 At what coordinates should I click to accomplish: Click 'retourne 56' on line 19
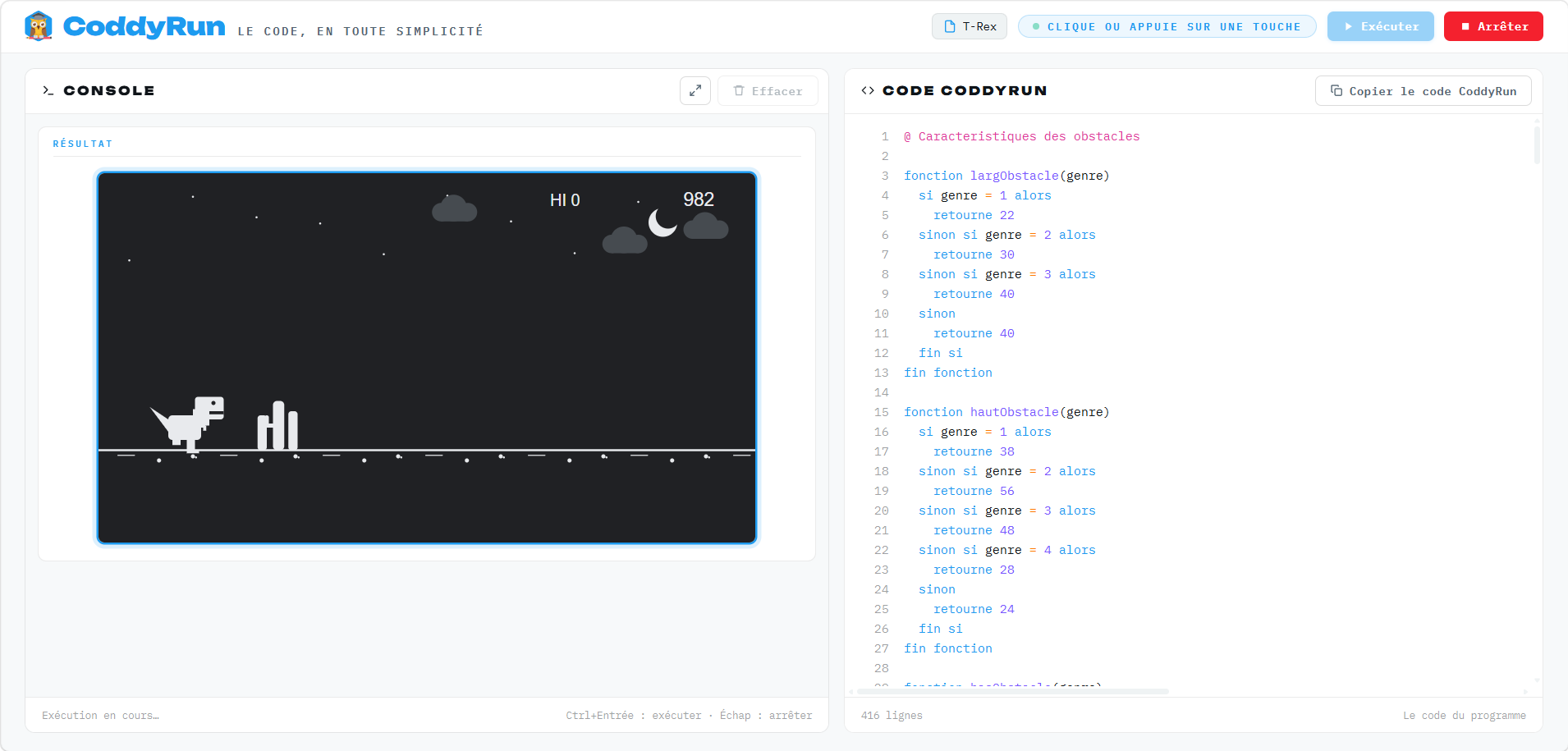(974, 491)
